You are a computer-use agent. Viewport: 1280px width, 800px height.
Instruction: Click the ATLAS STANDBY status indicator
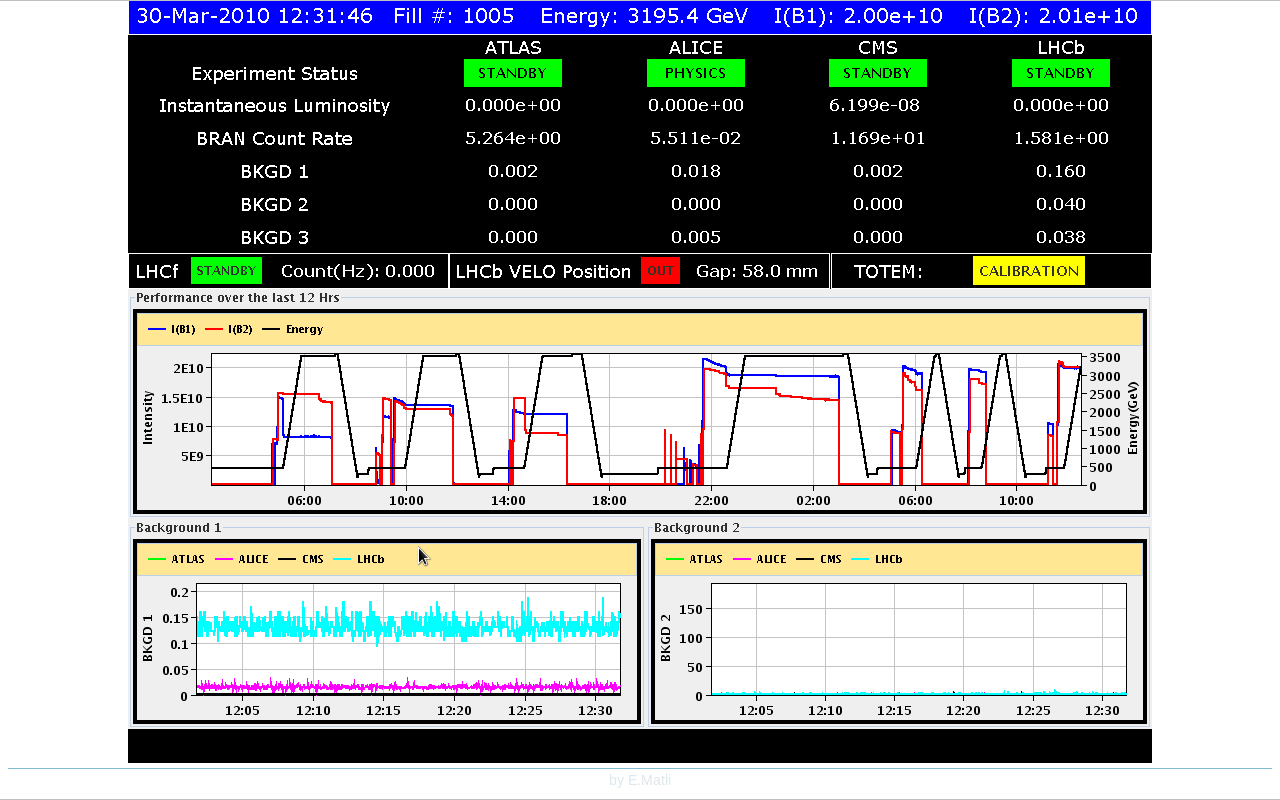pos(512,73)
